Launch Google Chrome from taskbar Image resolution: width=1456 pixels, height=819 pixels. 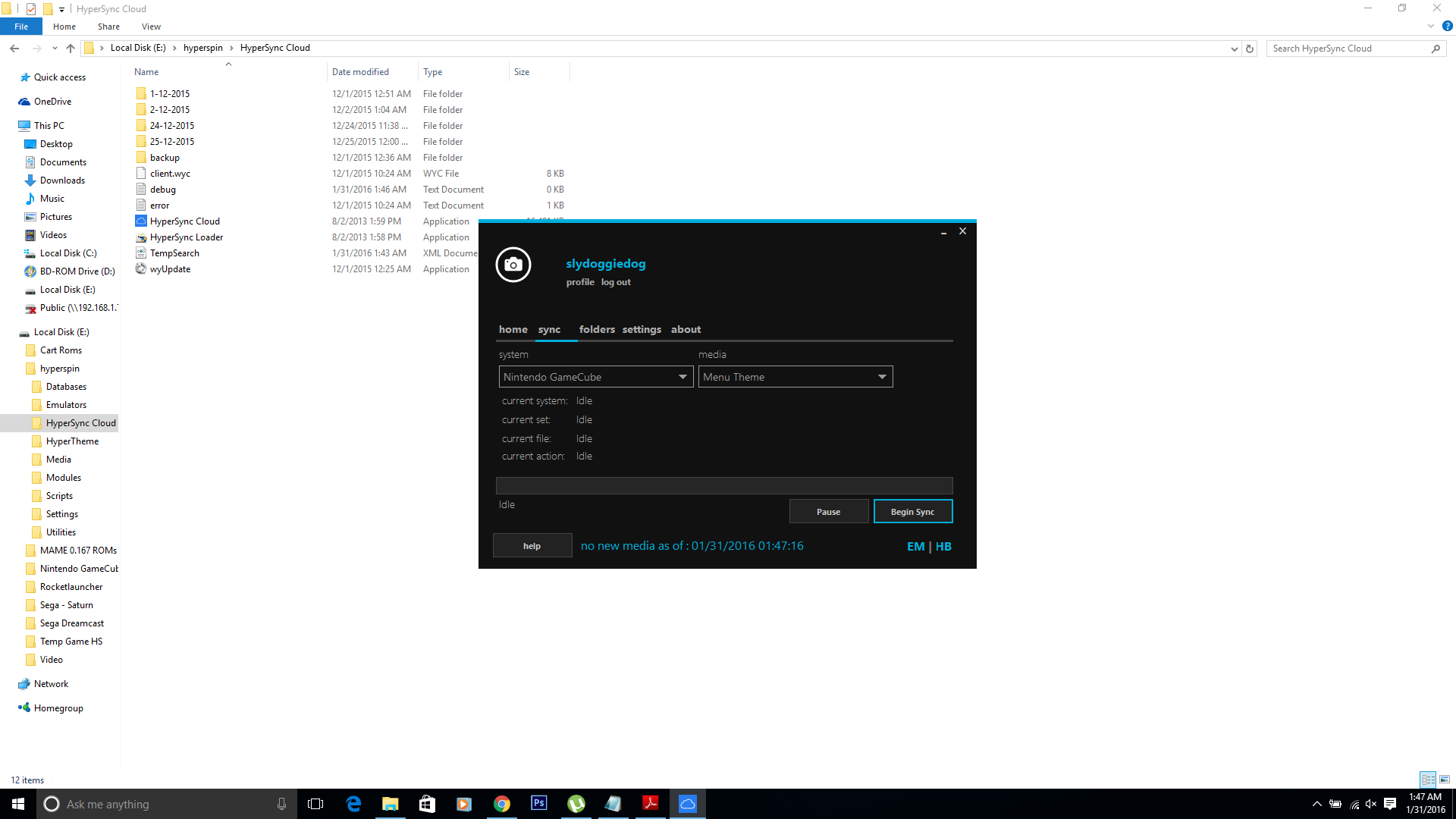point(501,804)
